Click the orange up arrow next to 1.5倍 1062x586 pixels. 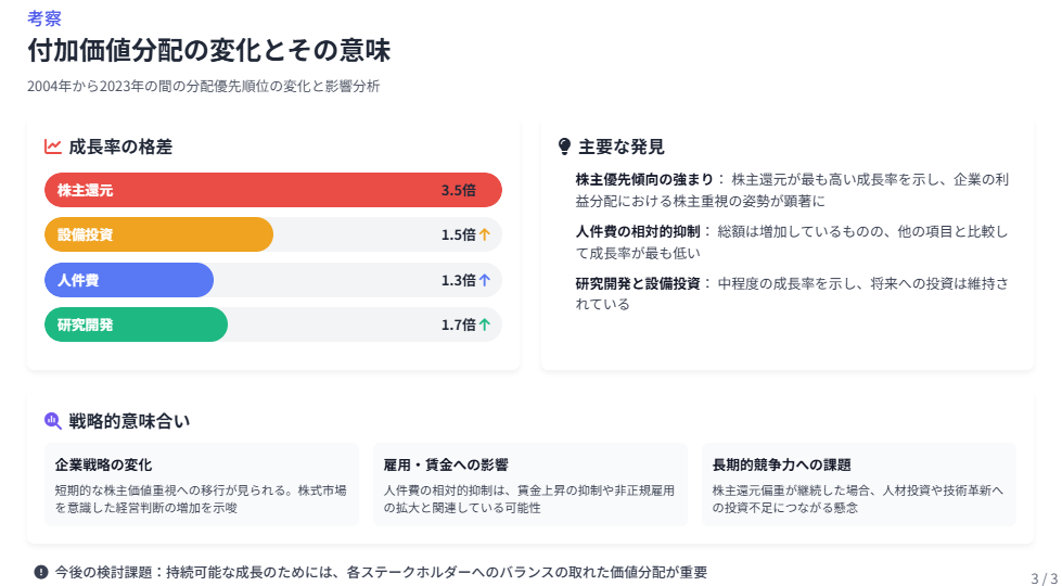(x=484, y=235)
